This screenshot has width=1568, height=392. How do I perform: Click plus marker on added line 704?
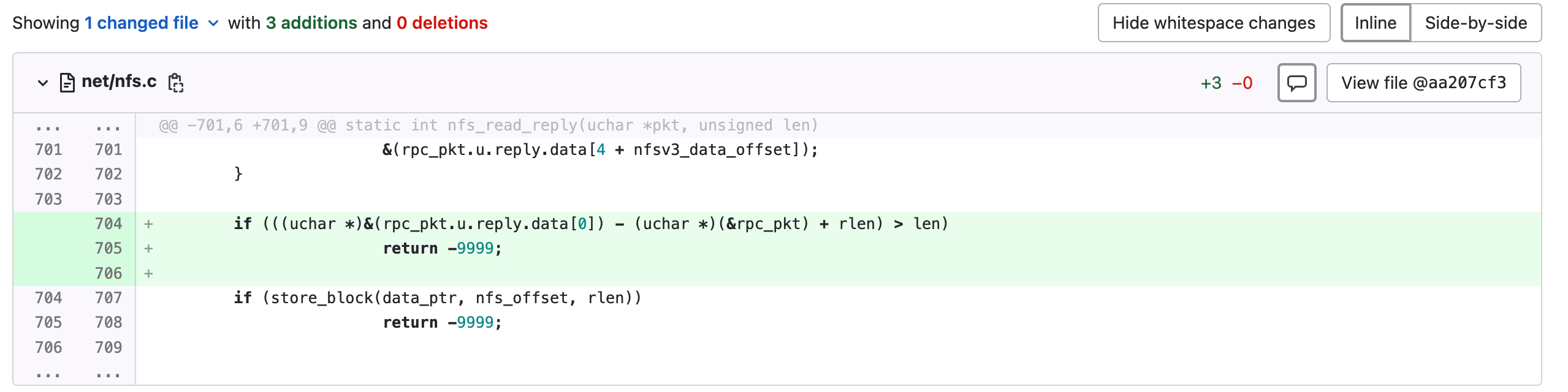(148, 224)
